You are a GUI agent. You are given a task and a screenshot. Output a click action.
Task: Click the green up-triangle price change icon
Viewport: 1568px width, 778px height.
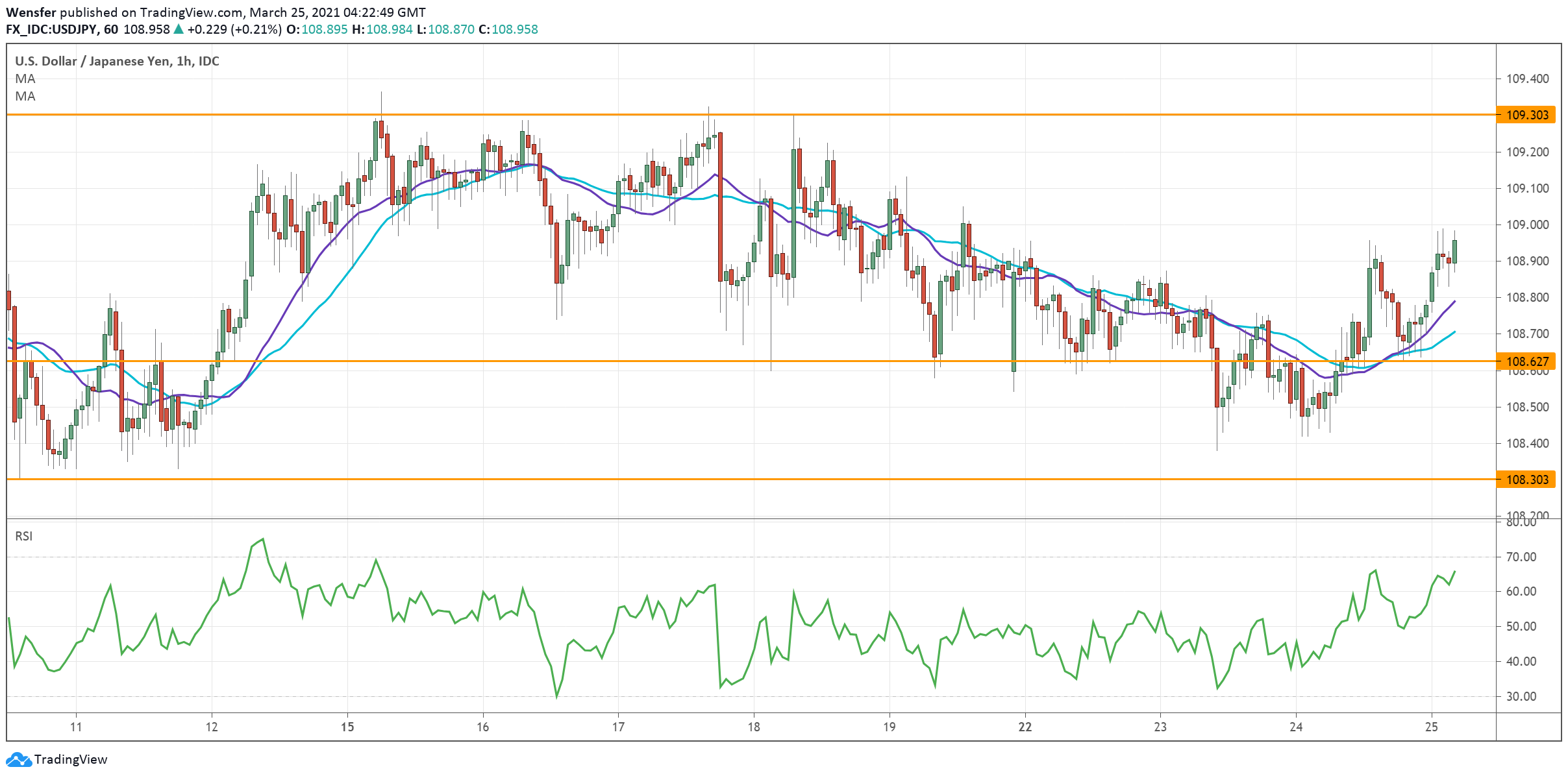(x=179, y=29)
